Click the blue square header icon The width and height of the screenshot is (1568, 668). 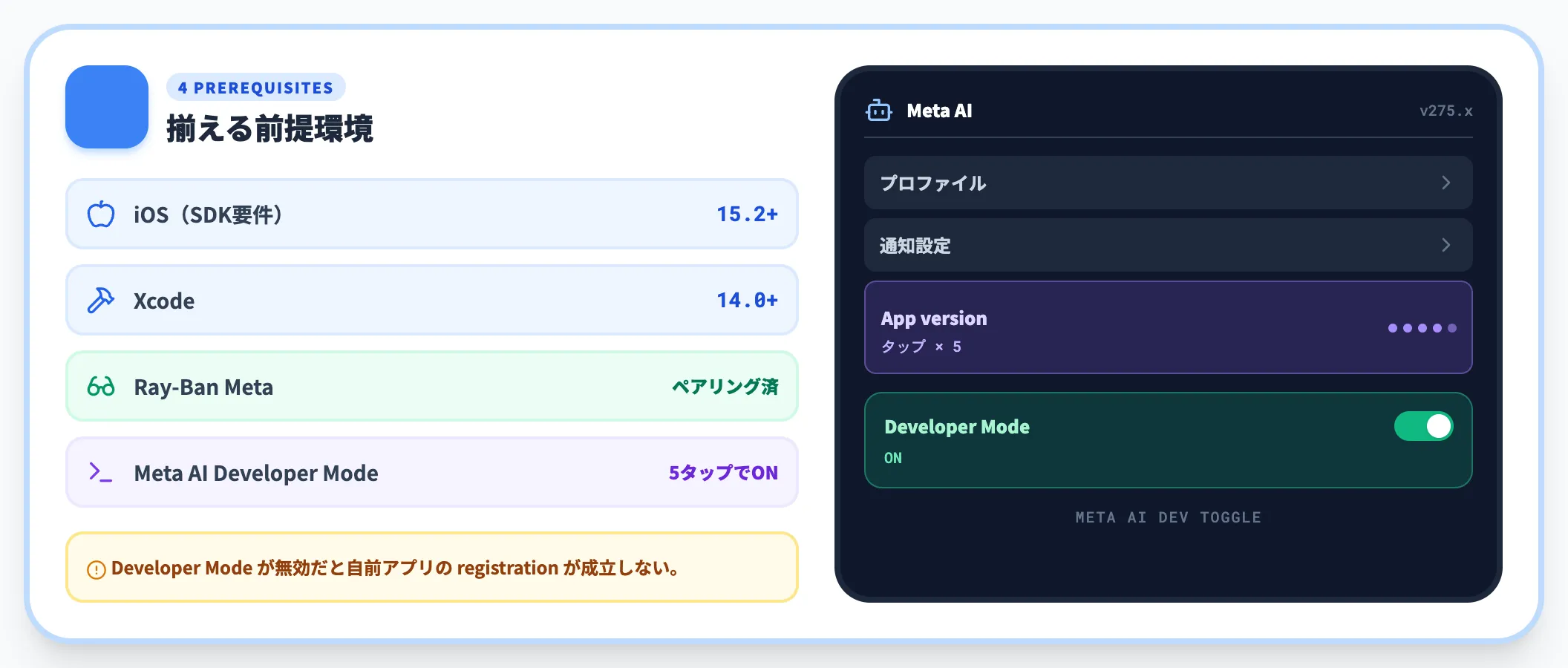[107, 107]
